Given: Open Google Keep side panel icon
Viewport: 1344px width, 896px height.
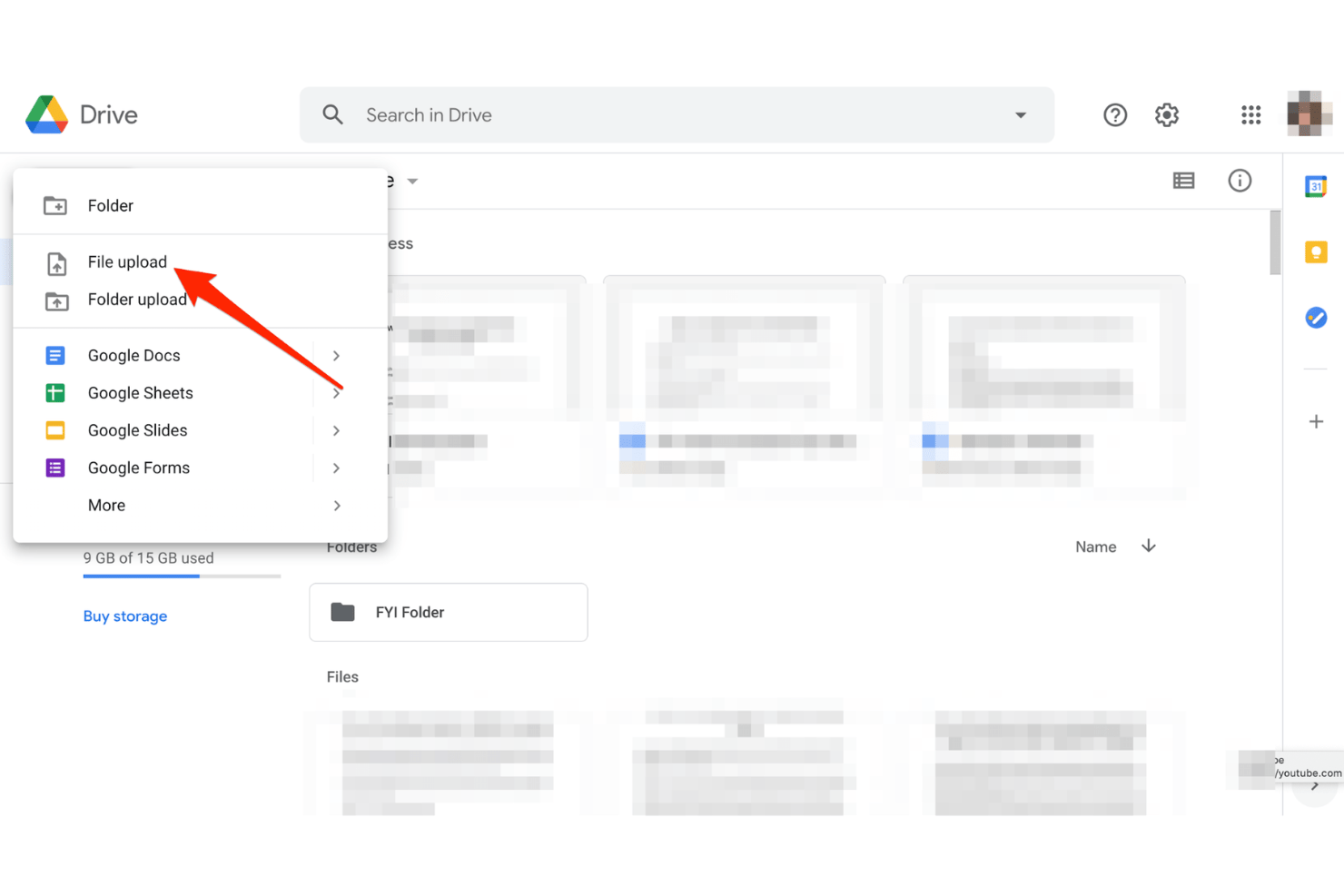Looking at the screenshot, I should [1316, 252].
